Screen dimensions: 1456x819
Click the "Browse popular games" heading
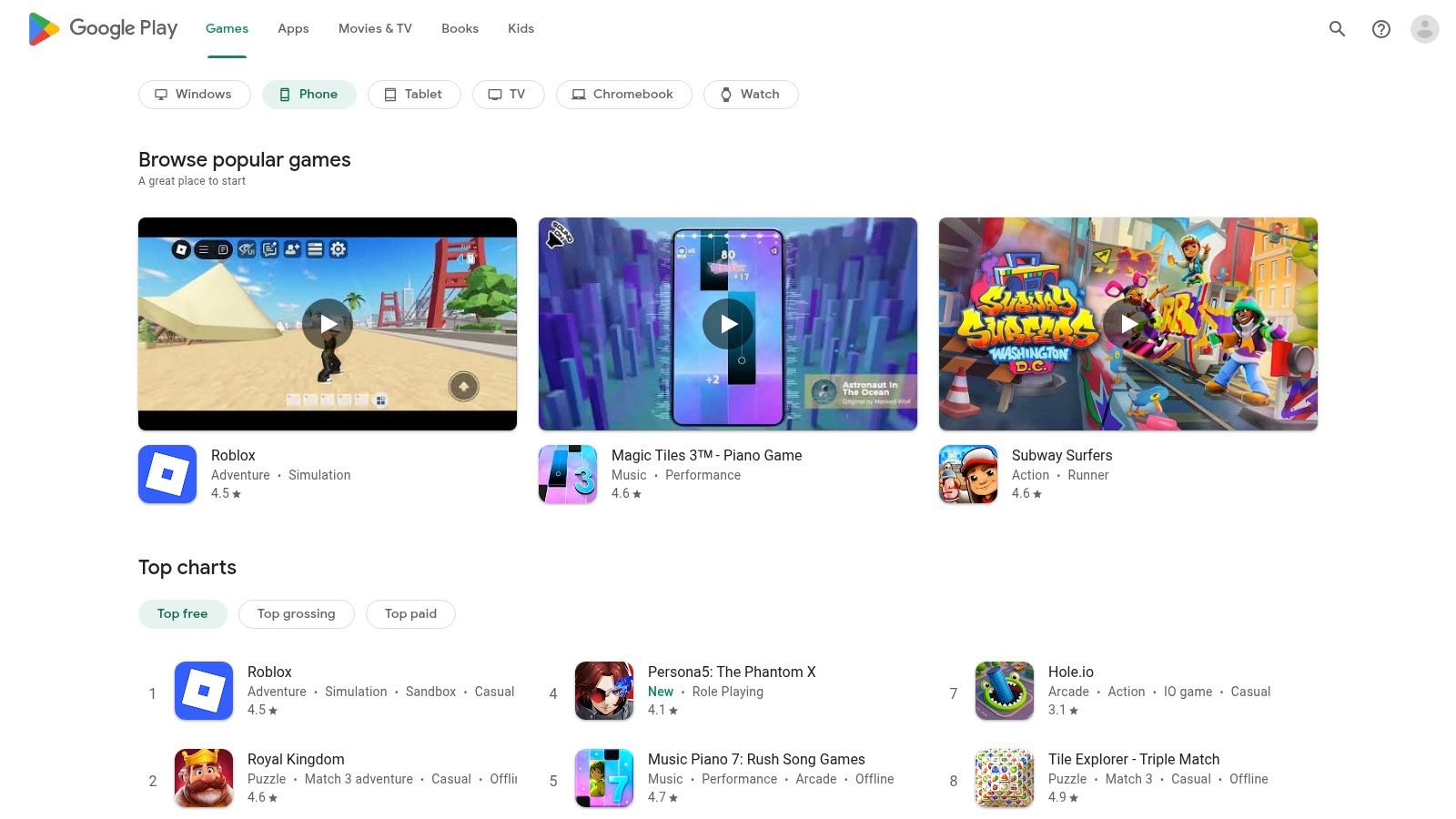click(245, 160)
